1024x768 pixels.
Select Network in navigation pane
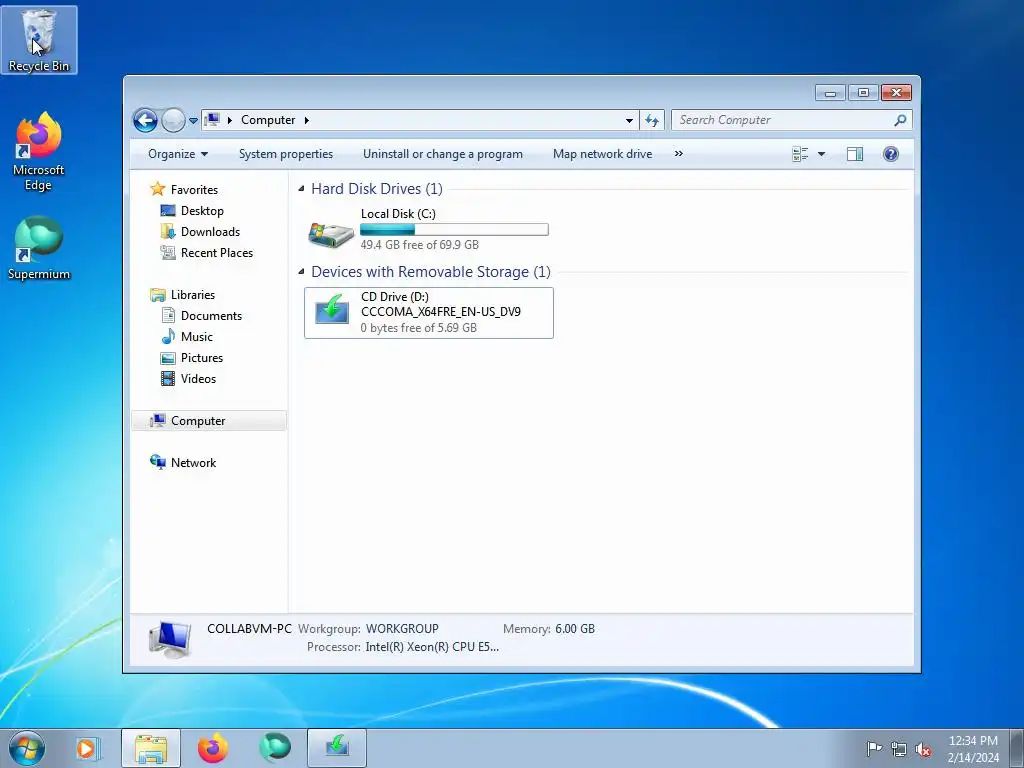(193, 462)
